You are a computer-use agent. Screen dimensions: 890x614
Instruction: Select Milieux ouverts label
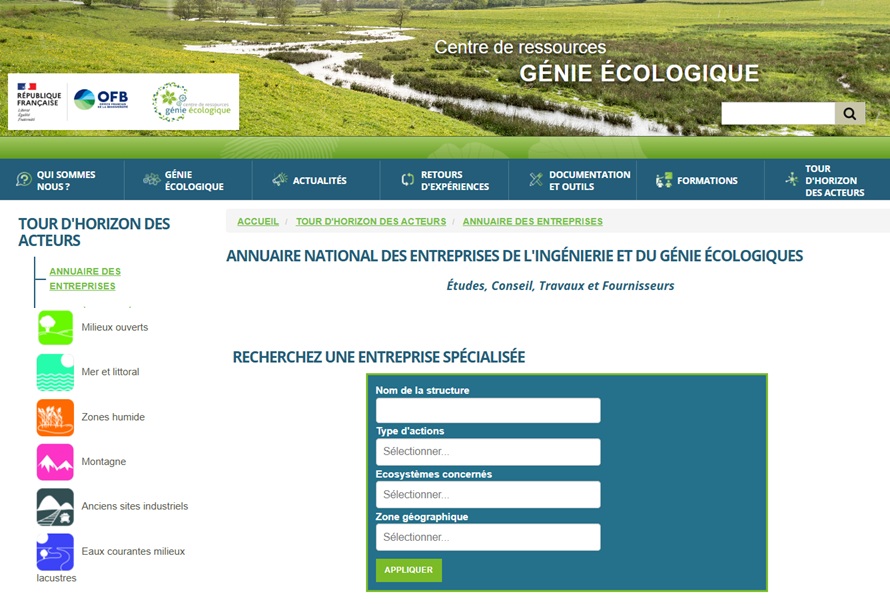(115, 327)
